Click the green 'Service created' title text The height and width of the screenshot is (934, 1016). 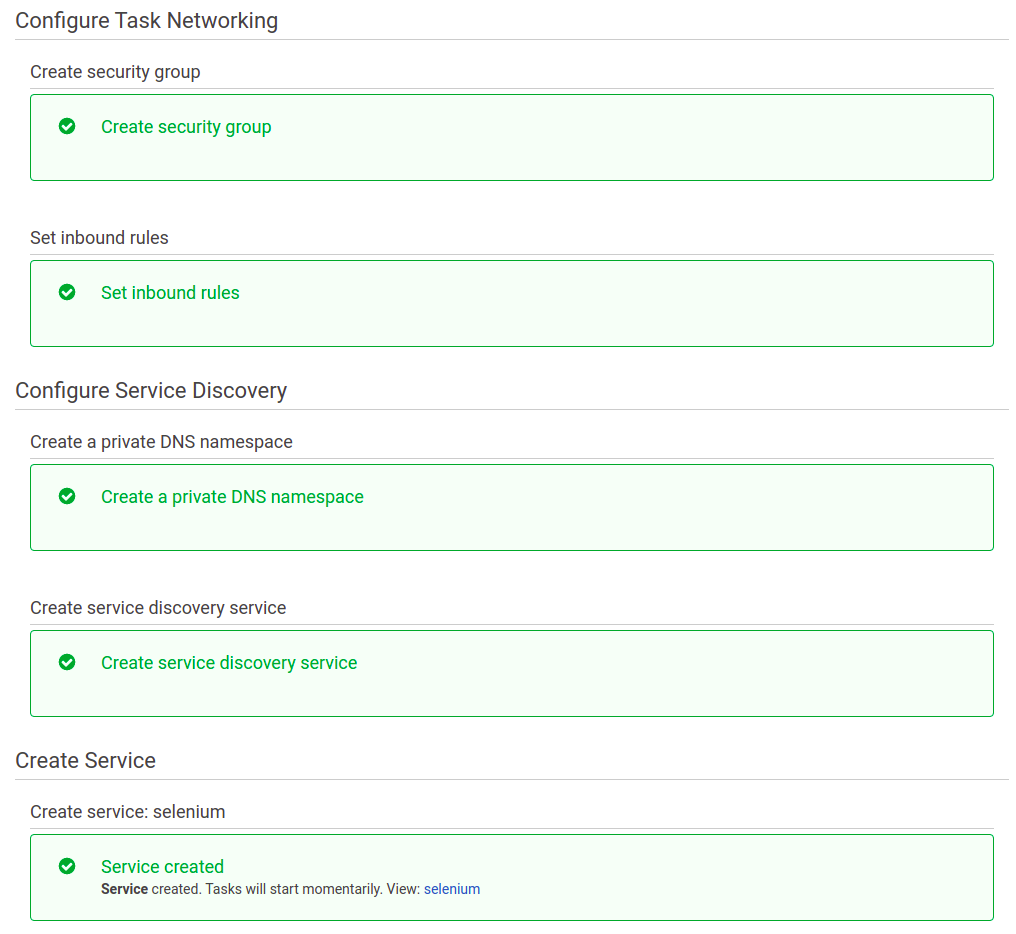(x=162, y=867)
